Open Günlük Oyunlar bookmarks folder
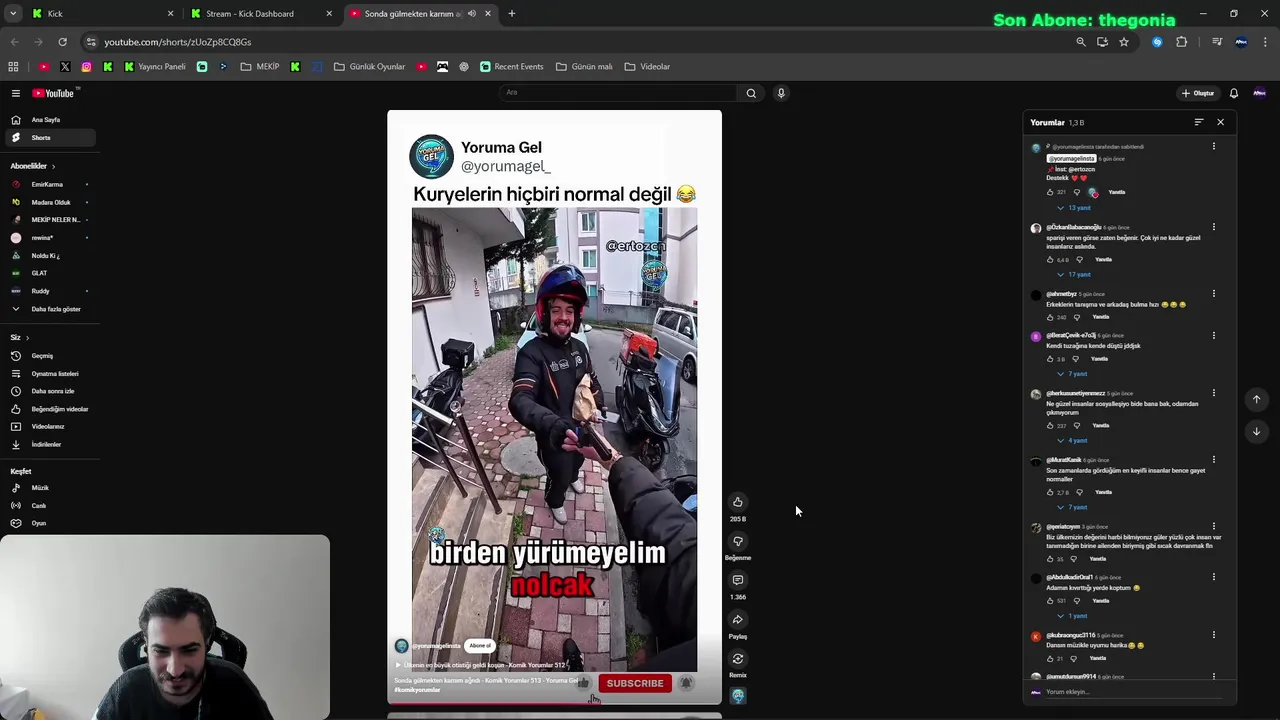 [369, 67]
